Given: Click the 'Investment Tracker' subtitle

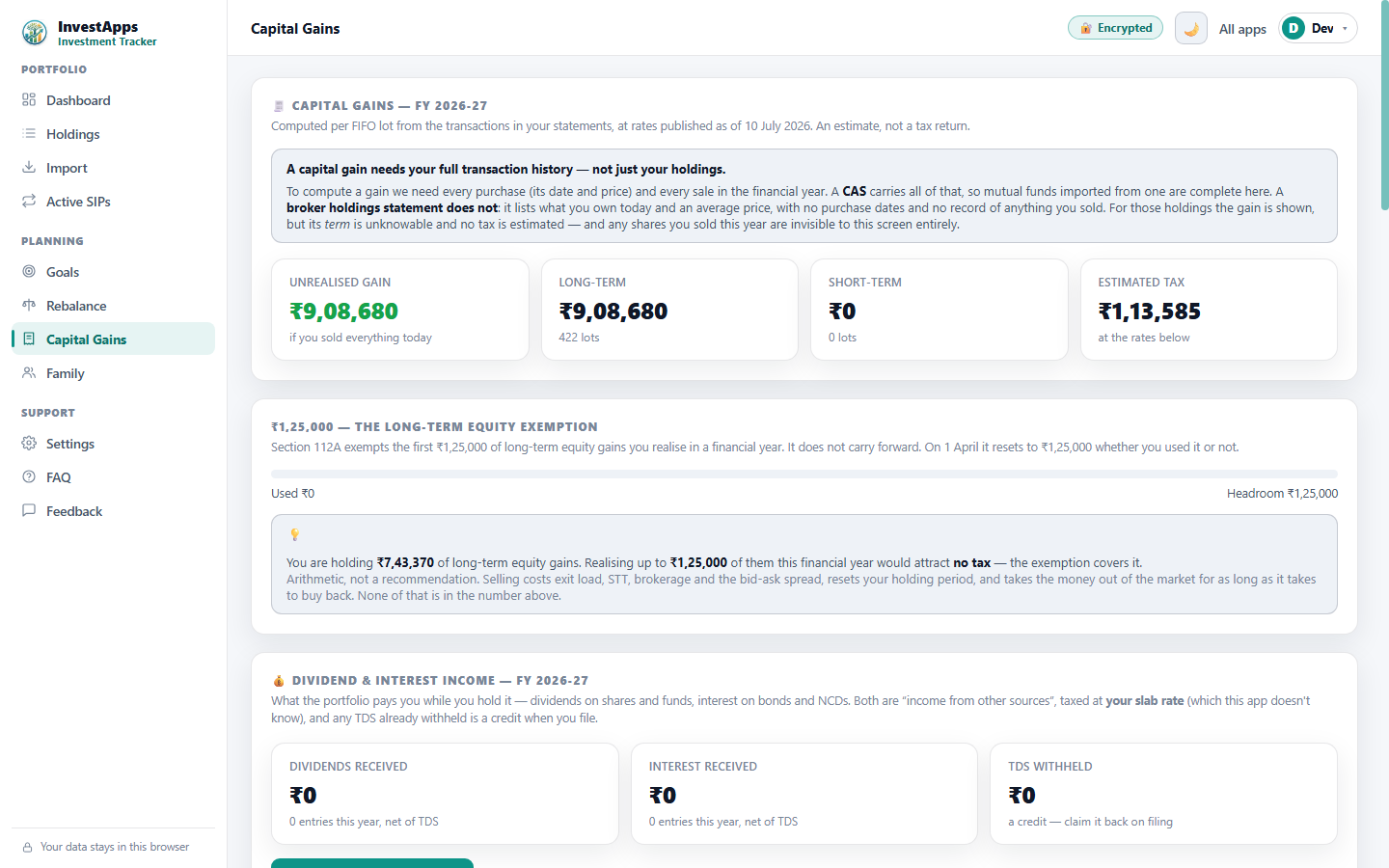Looking at the screenshot, I should 107,41.
